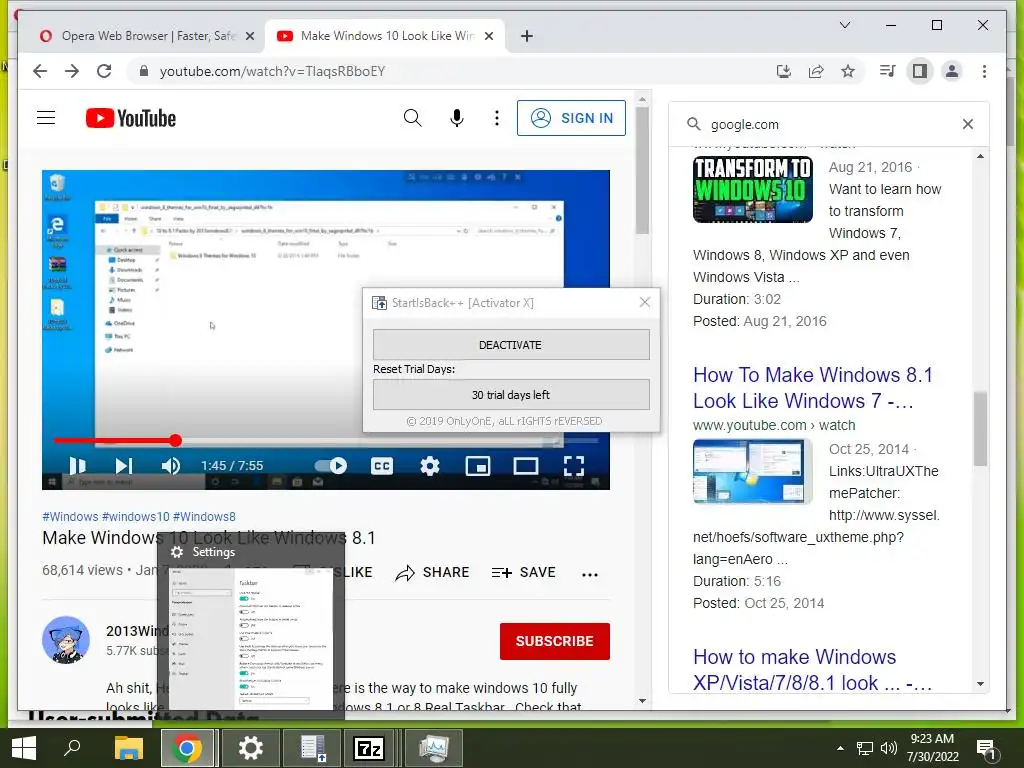Enable miniplayer mode

click(x=478, y=466)
